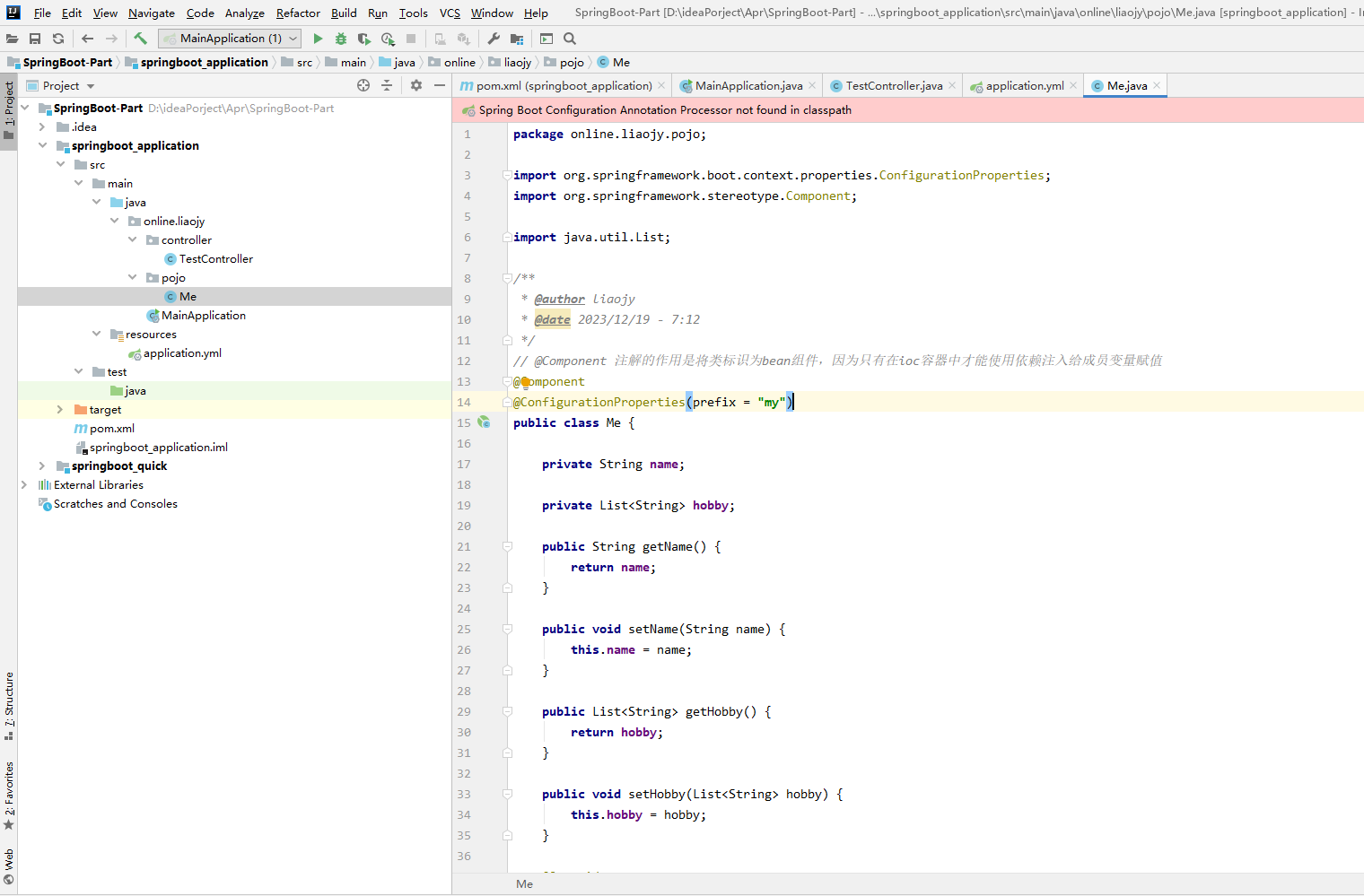This screenshot has height=896, width=1364.
Task: Close the pom.xml editor tab
Action: point(661,85)
